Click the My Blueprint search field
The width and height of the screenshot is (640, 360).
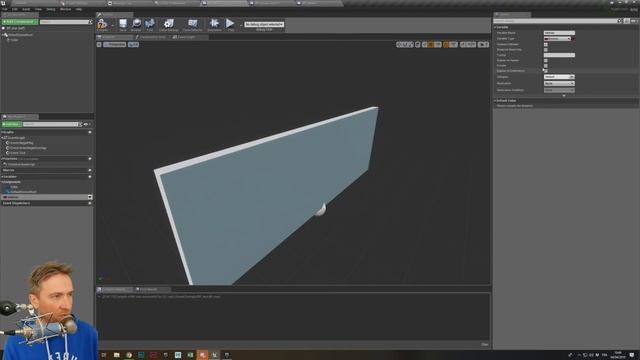(x=50, y=124)
